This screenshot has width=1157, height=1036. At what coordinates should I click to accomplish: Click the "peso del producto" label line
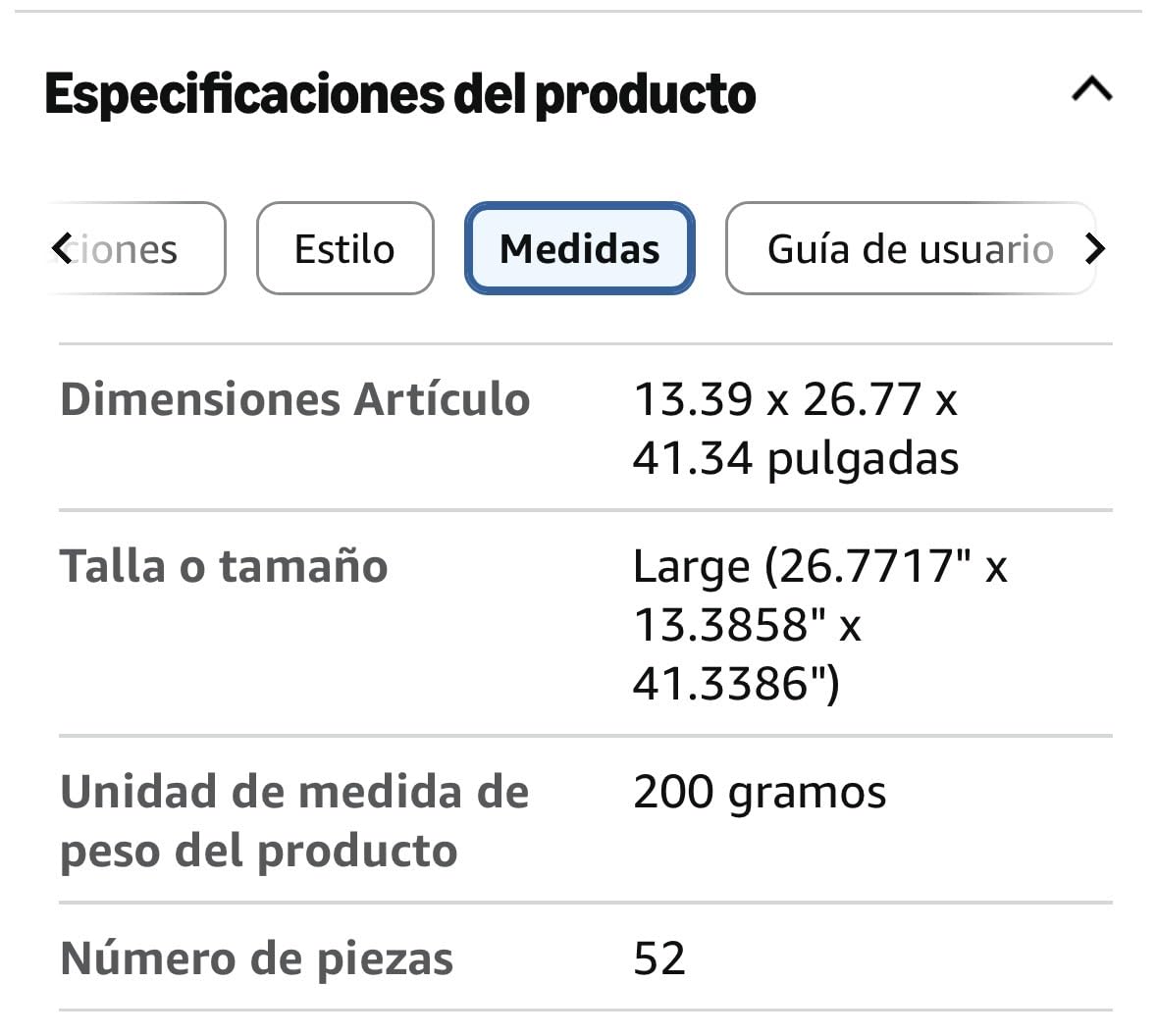(259, 852)
